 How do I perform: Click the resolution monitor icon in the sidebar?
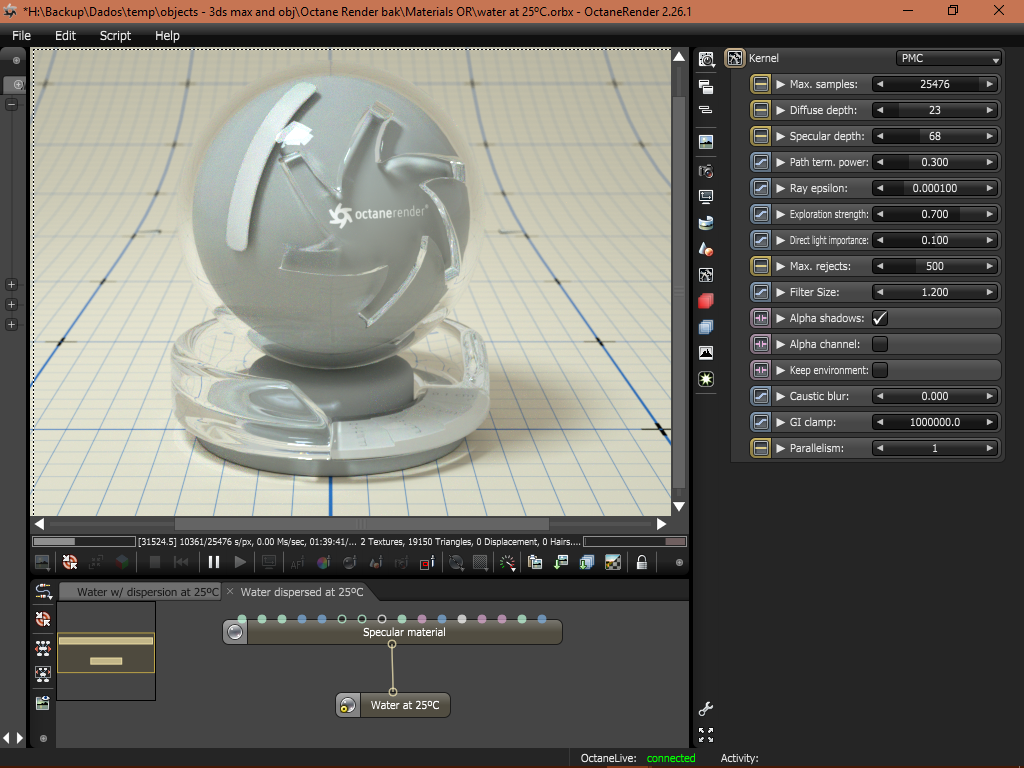706,197
